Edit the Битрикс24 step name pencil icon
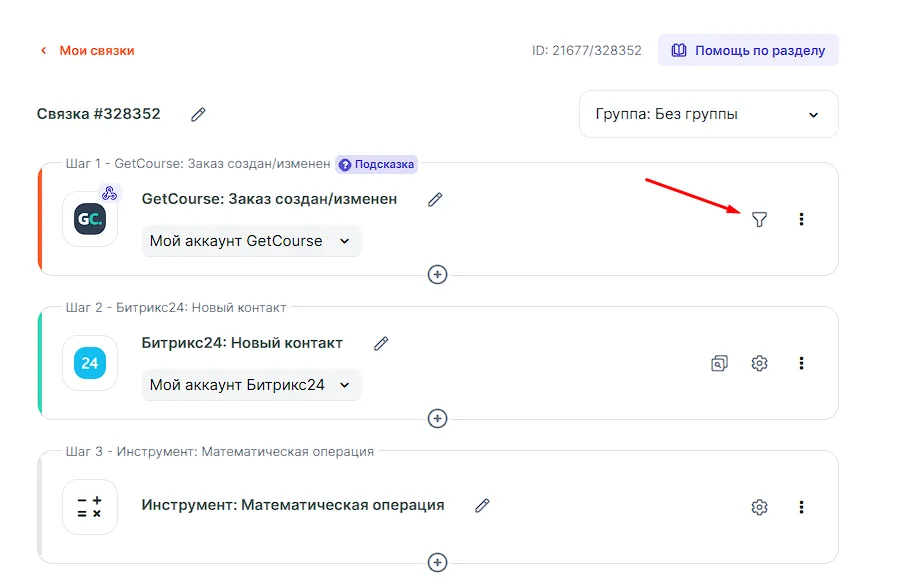Screen dimensions: 898x583 pos(381,343)
